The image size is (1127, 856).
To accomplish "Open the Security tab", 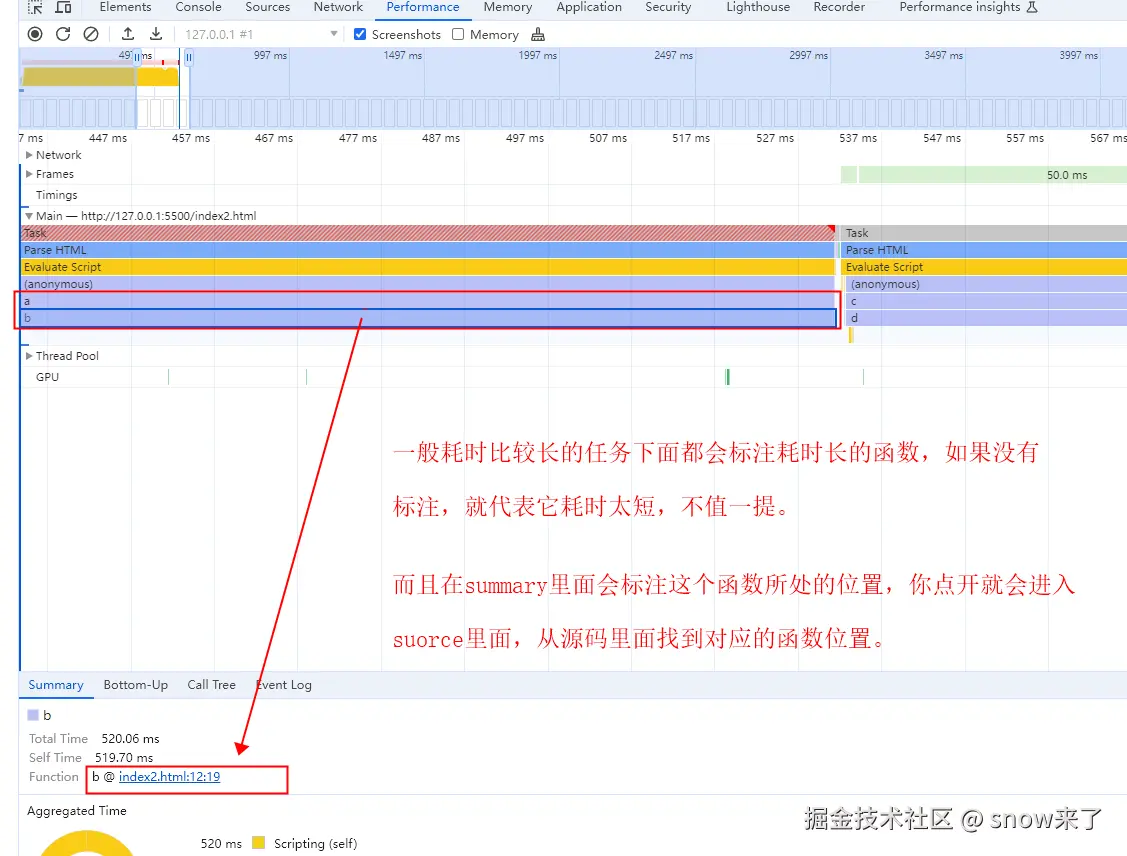I will pos(668,7).
